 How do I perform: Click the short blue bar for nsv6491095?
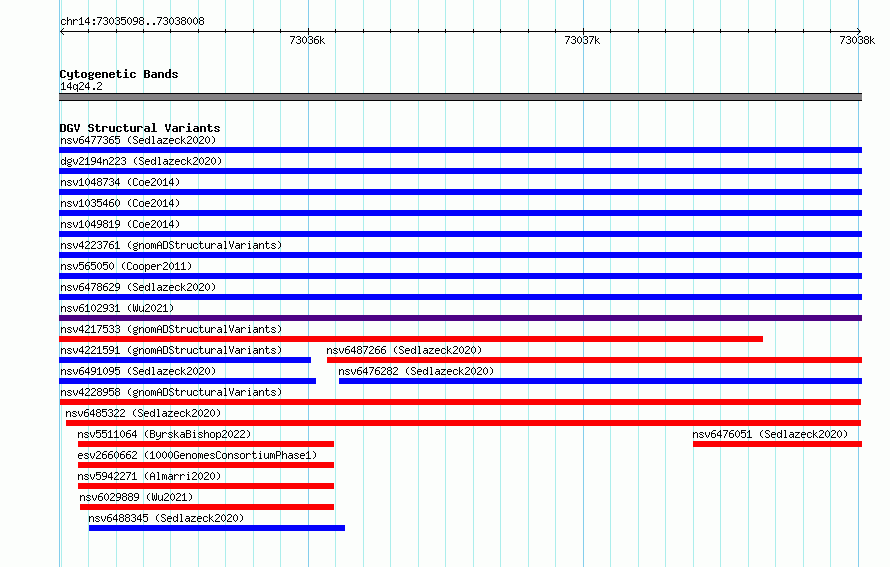187,381
